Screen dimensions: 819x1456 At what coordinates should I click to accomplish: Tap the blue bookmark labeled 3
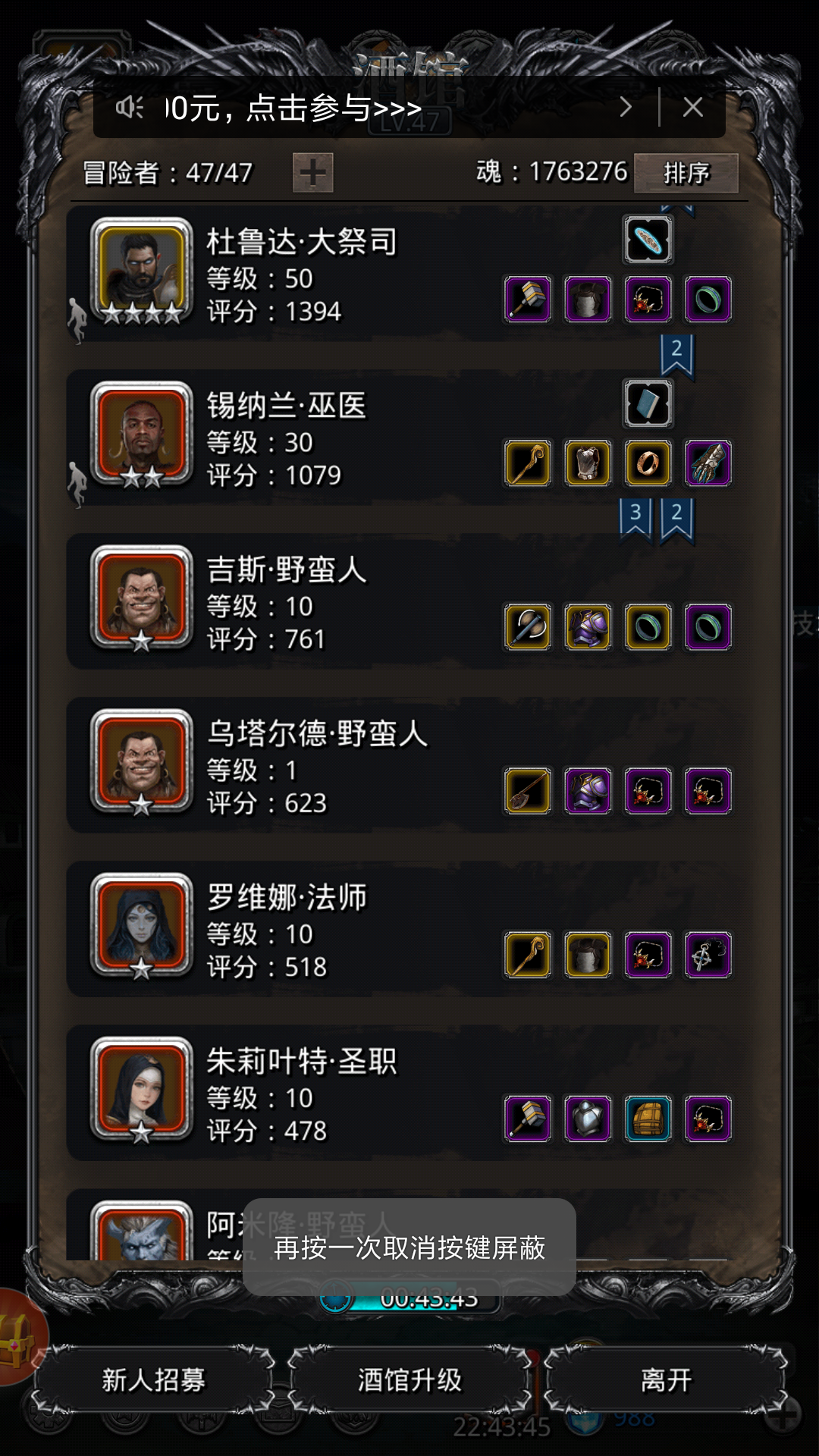click(635, 518)
